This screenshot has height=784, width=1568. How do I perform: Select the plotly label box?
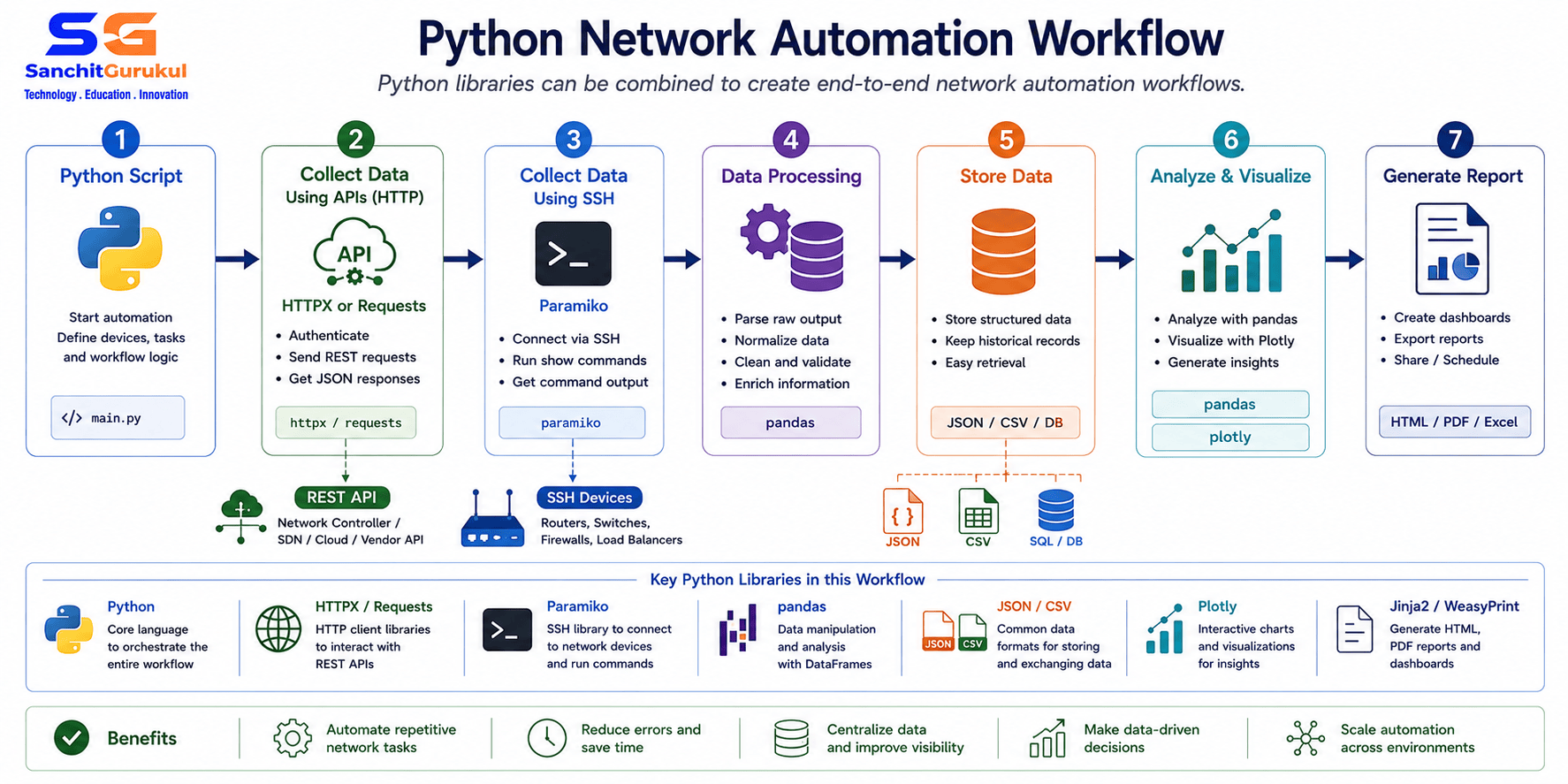coord(1229,437)
